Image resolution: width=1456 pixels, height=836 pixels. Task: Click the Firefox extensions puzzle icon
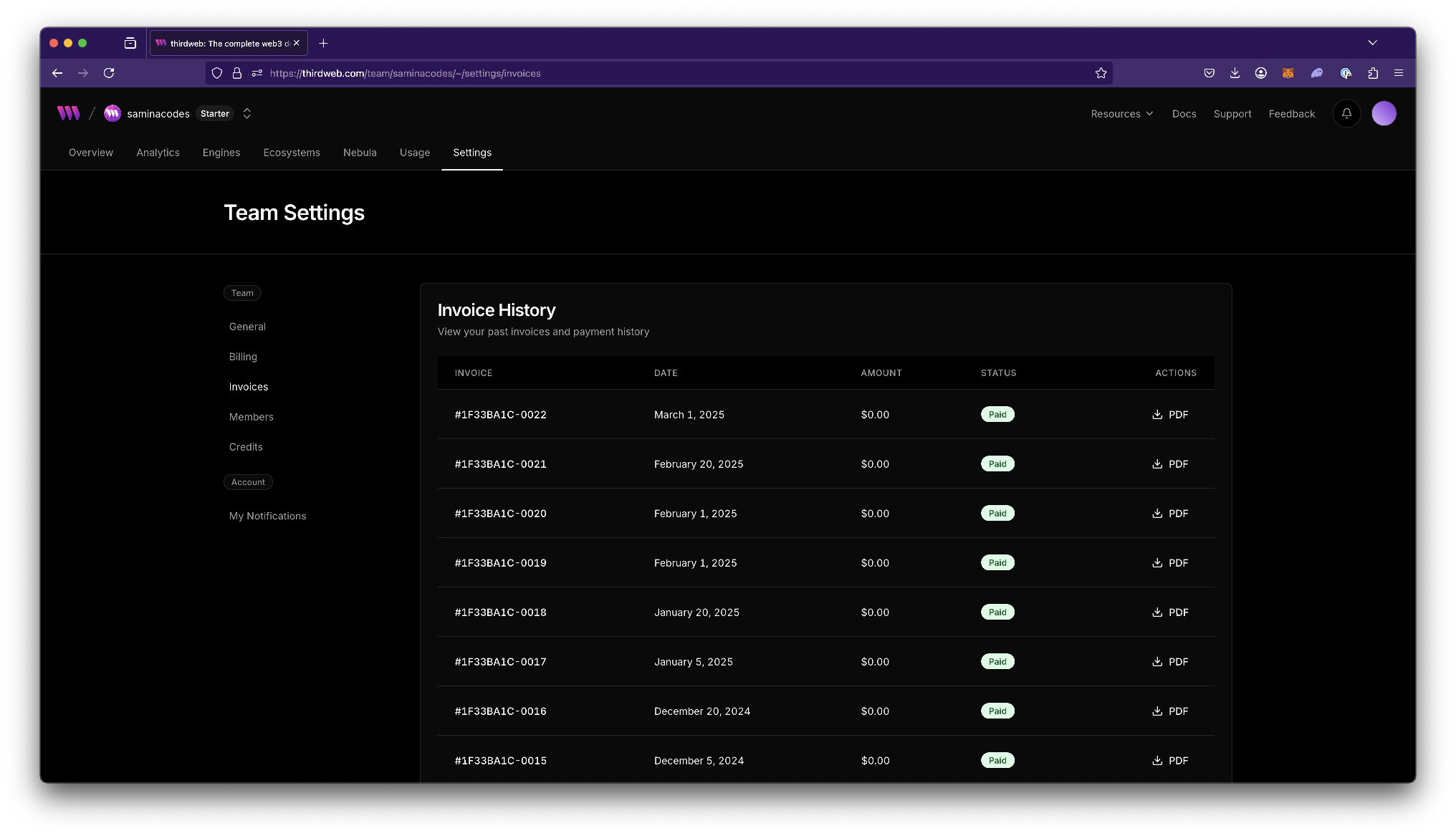click(1373, 73)
